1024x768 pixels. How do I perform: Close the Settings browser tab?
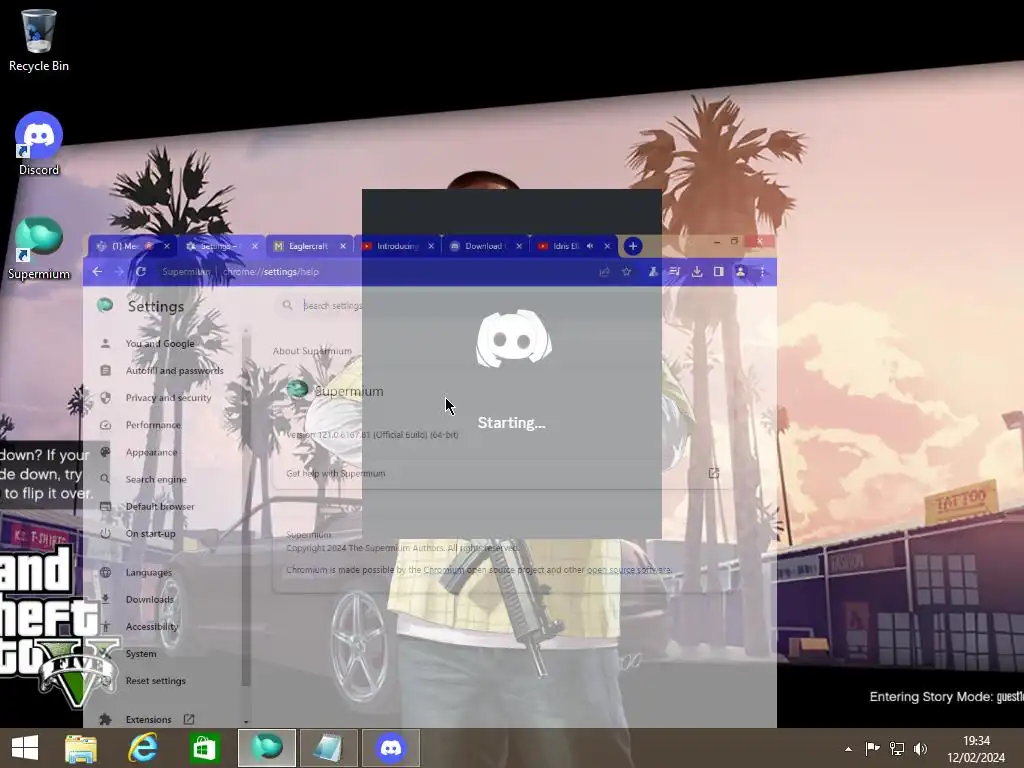tap(255, 246)
